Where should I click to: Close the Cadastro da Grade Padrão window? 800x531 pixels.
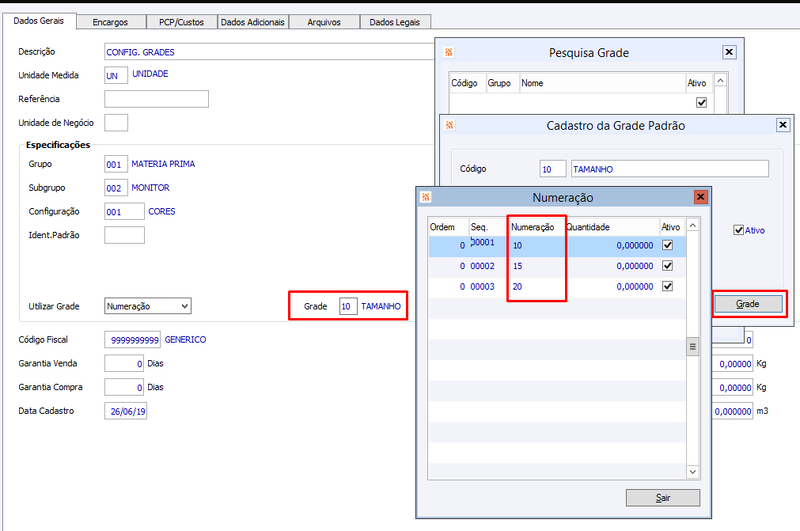click(783, 125)
